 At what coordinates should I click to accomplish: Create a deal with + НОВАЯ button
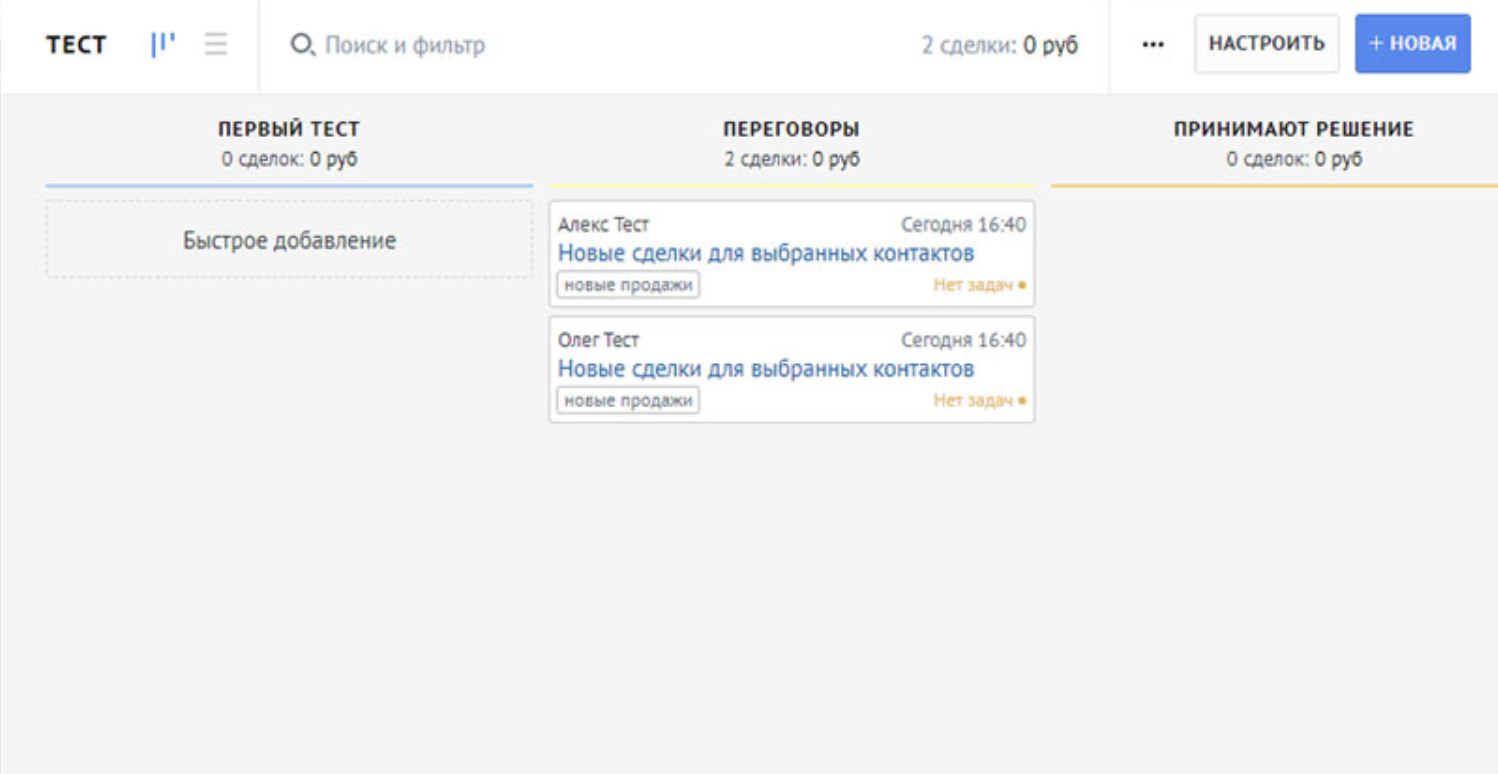(1412, 44)
